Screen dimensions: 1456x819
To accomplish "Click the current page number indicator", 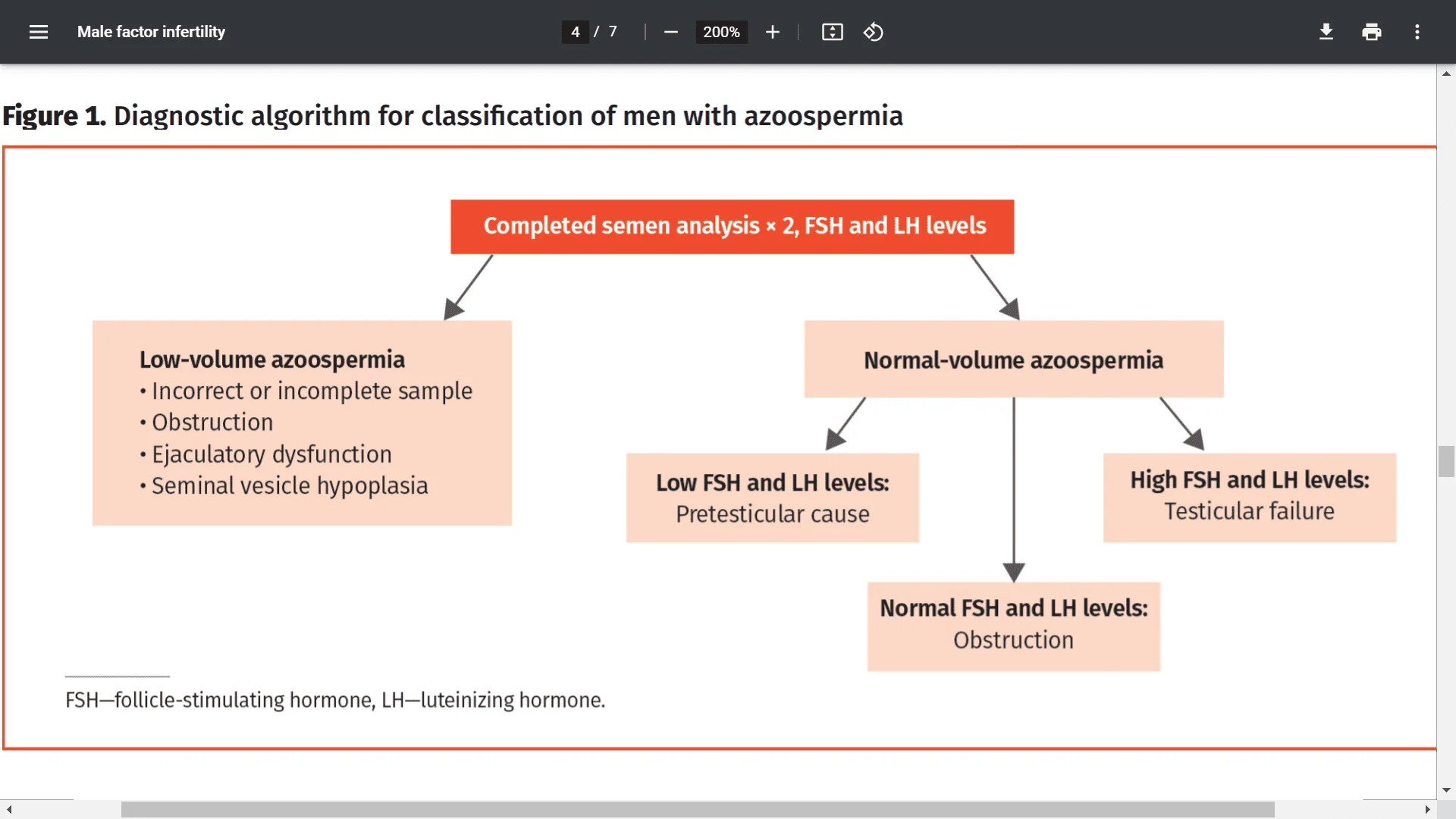I will (575, 32).
